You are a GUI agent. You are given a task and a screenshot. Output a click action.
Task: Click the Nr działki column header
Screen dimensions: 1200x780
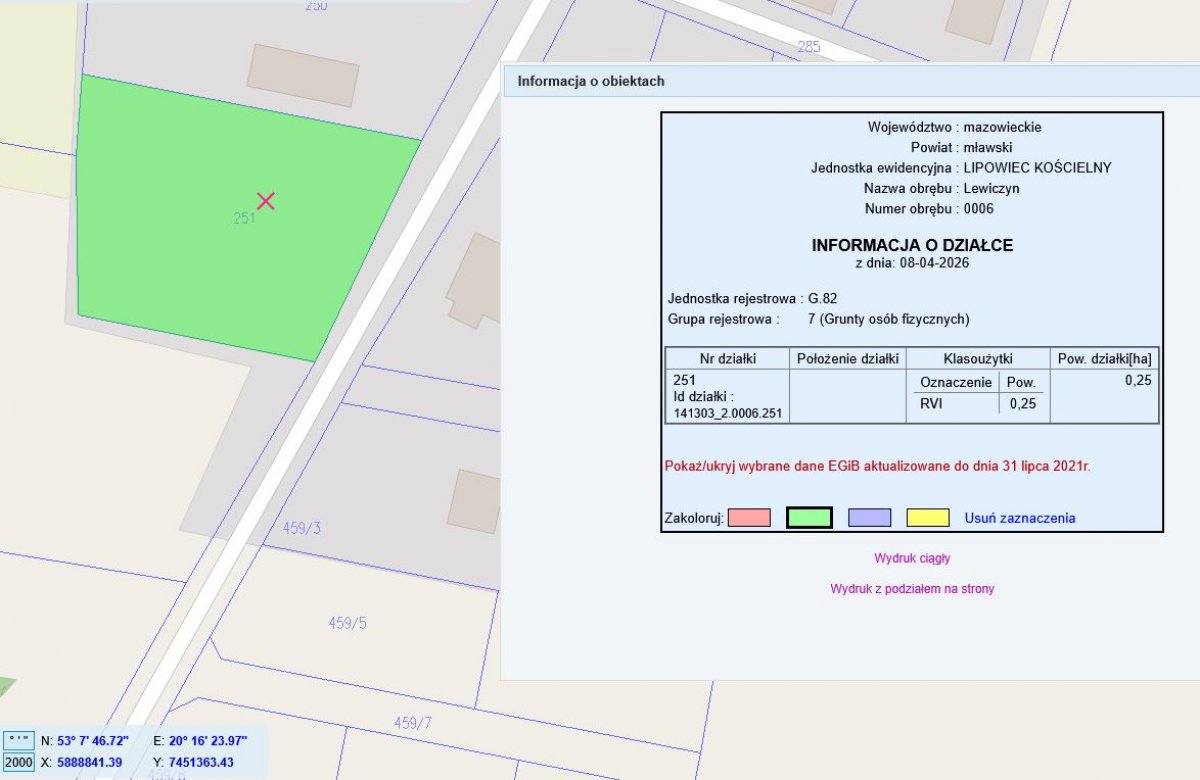(x=727, y=358)
